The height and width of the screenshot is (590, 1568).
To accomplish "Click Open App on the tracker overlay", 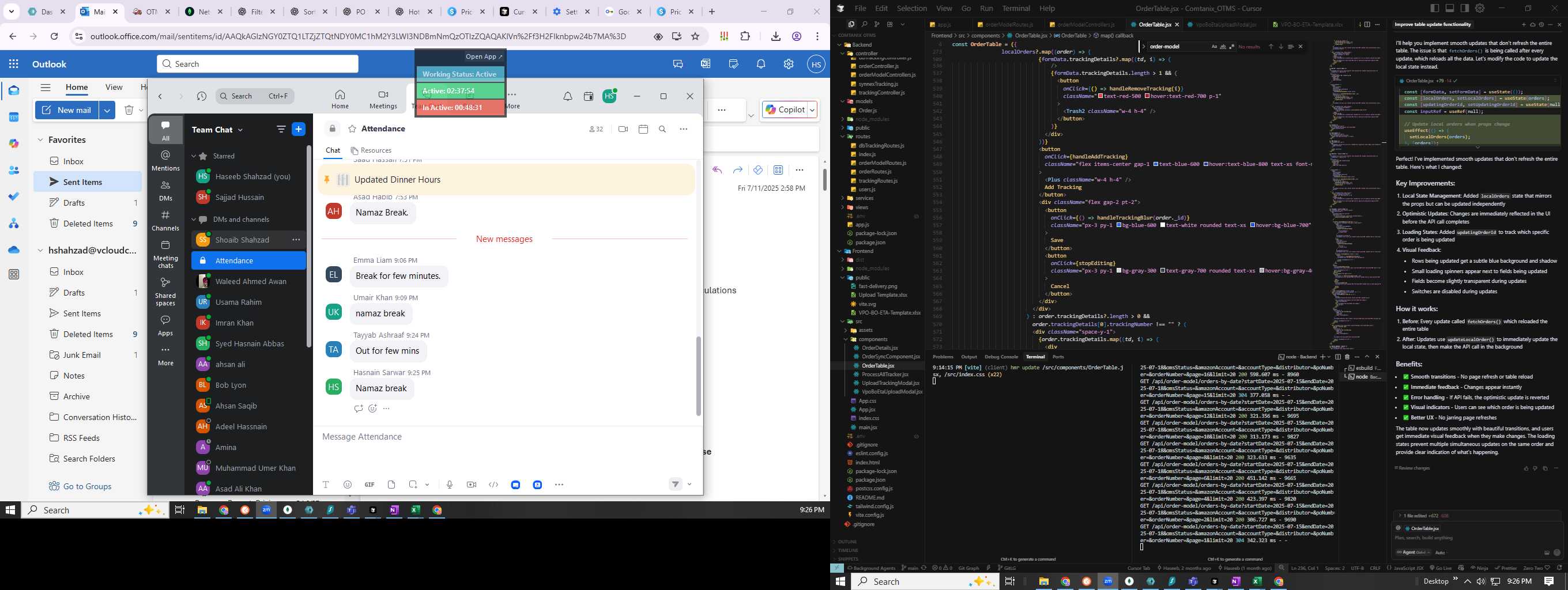I will [x=484, y=56].
